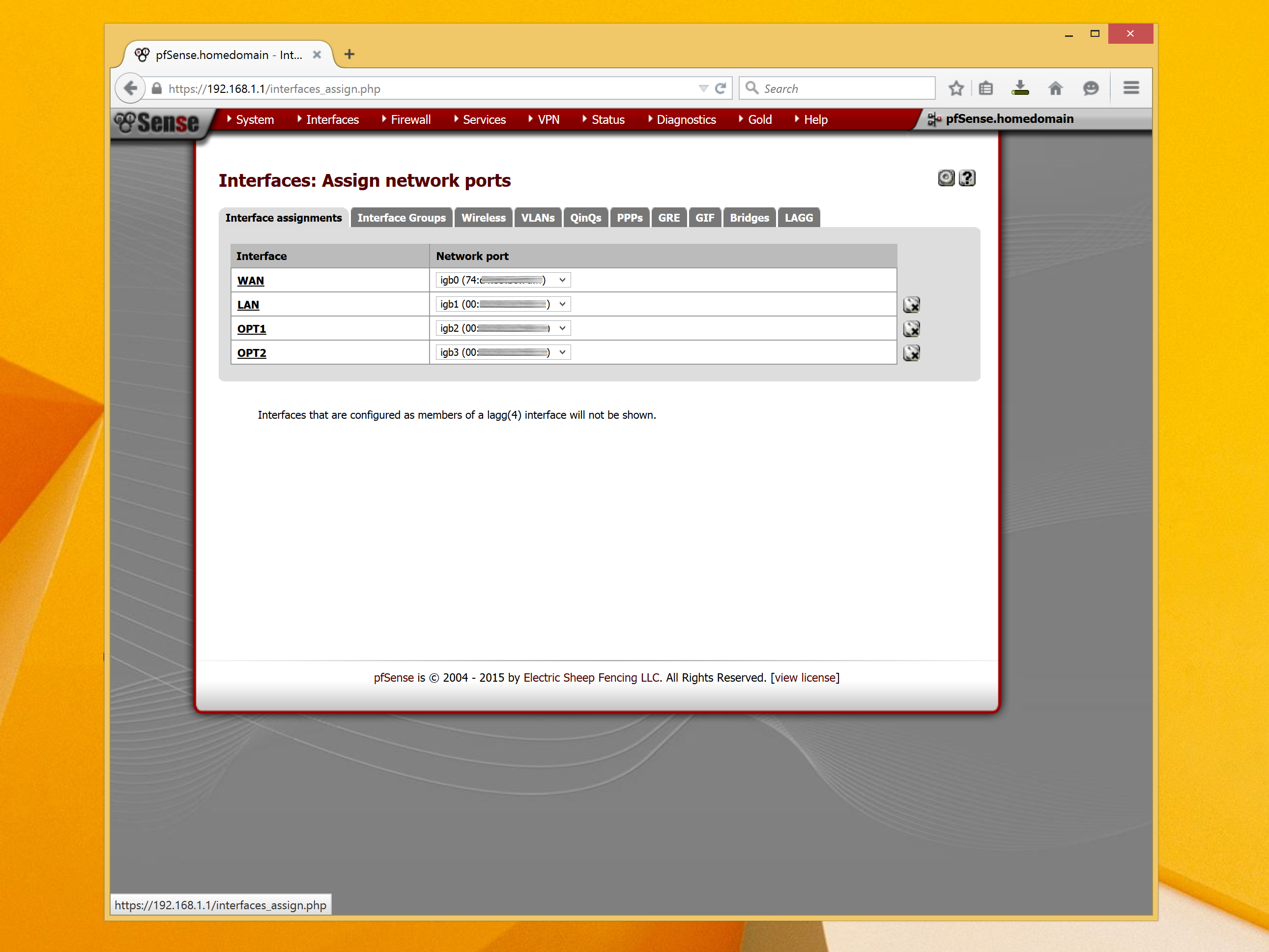Open the LAN network port dropdown

(503, 304)
